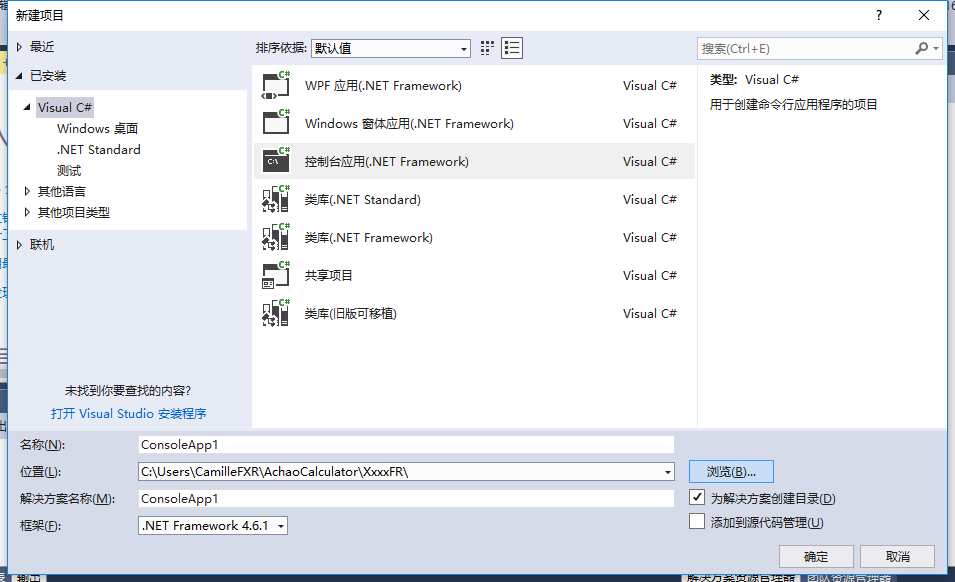Click 浏览(B)... button
955x582 pixels.
[x=731, y=472]
